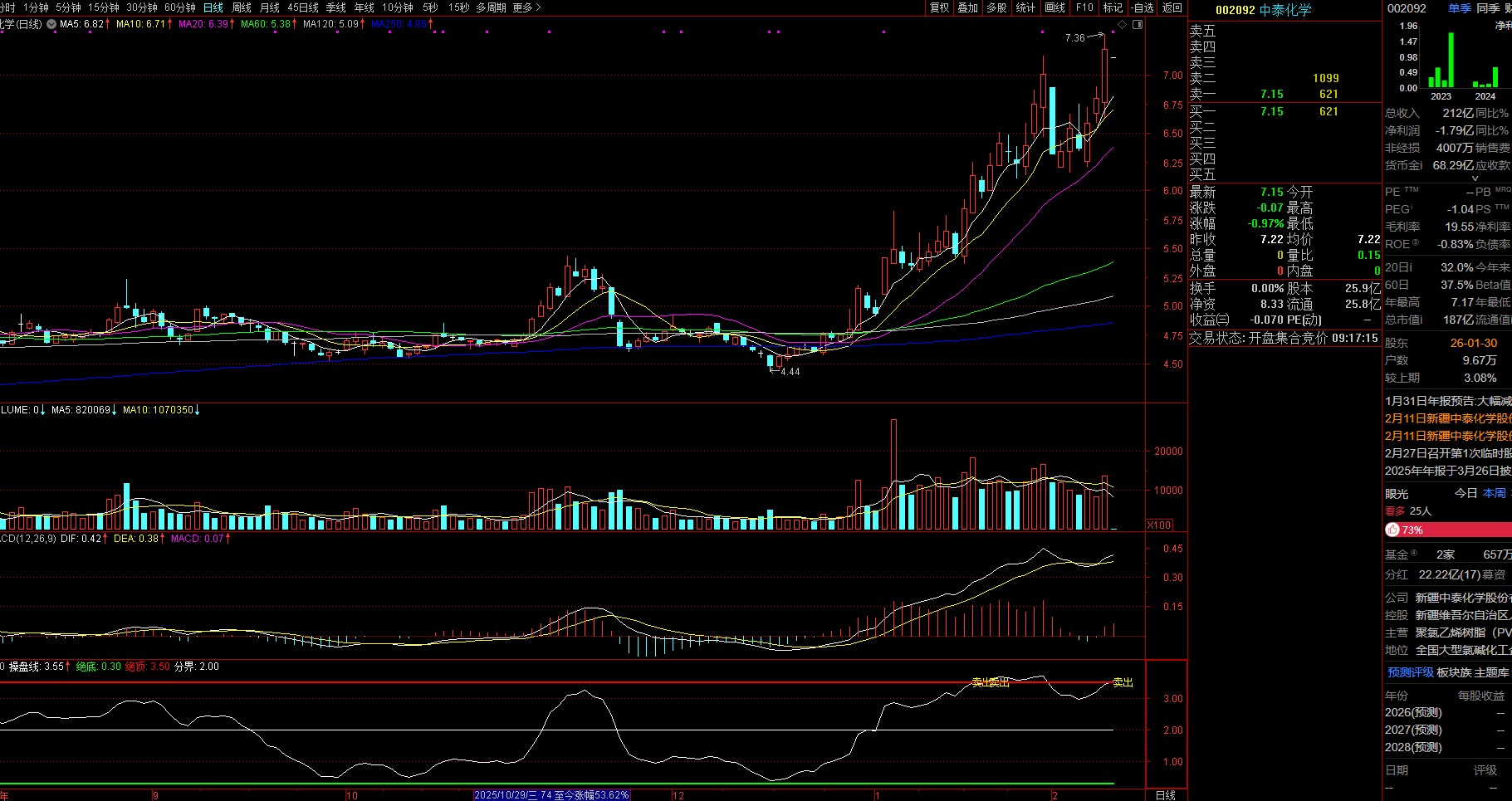Click the MA250 indicator label
Image resolution: width=1512 pixels, height=801 pixels.
click(402, 24)
